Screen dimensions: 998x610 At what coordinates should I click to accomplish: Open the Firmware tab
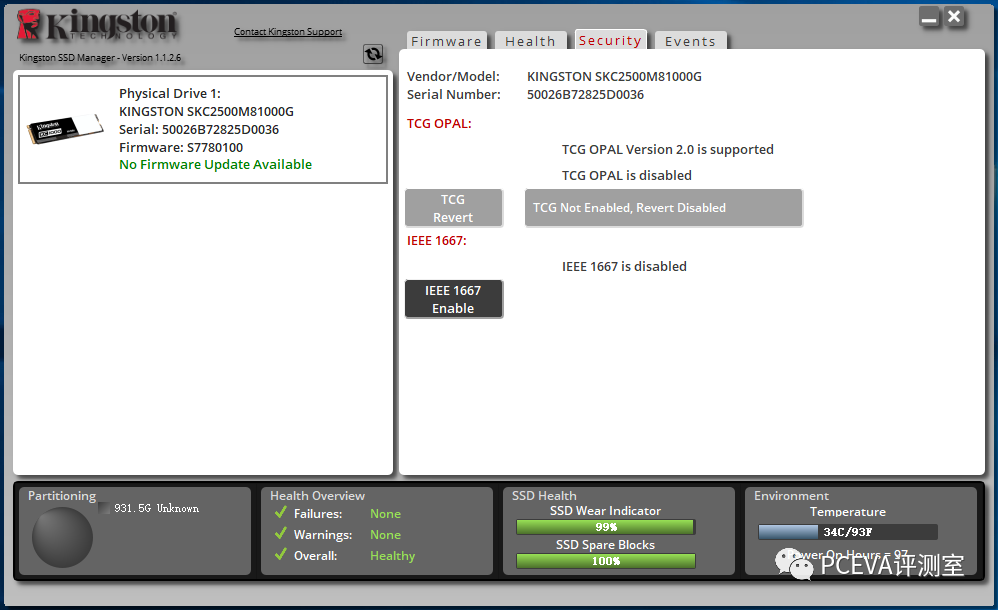(446, 41)
